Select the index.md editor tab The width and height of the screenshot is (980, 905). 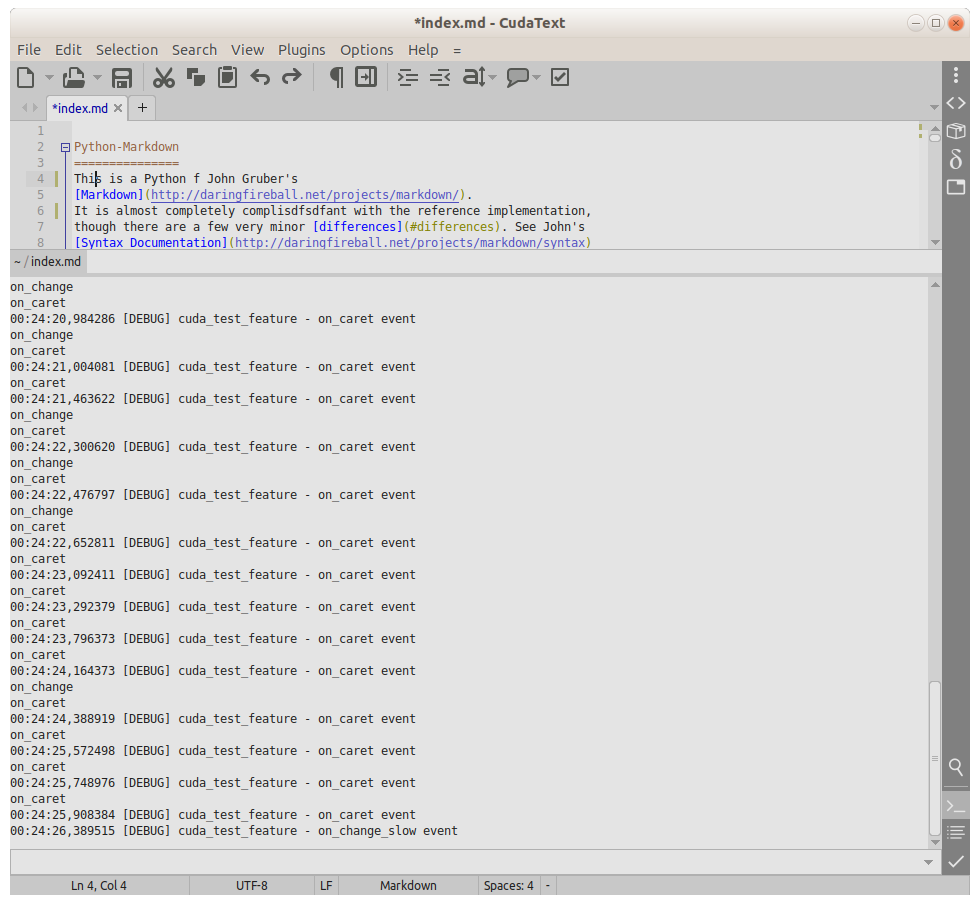pos(80,107)
